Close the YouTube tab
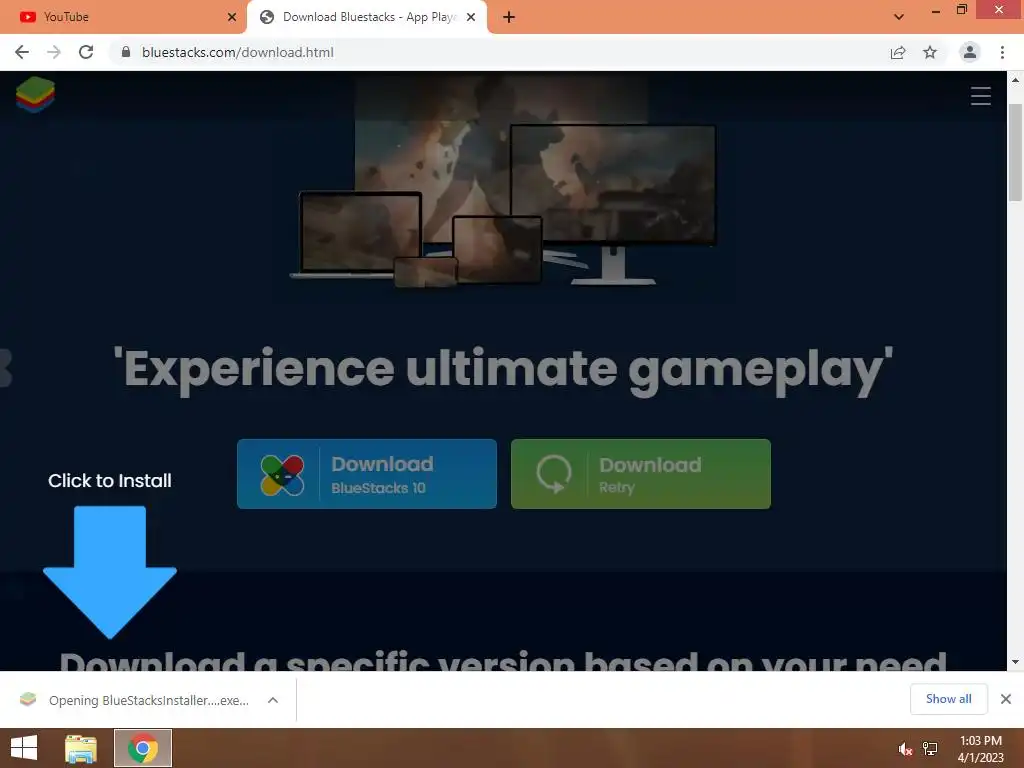Viewport: 1024px width, 768px height. pyautogui.click(x=232, y=17)
